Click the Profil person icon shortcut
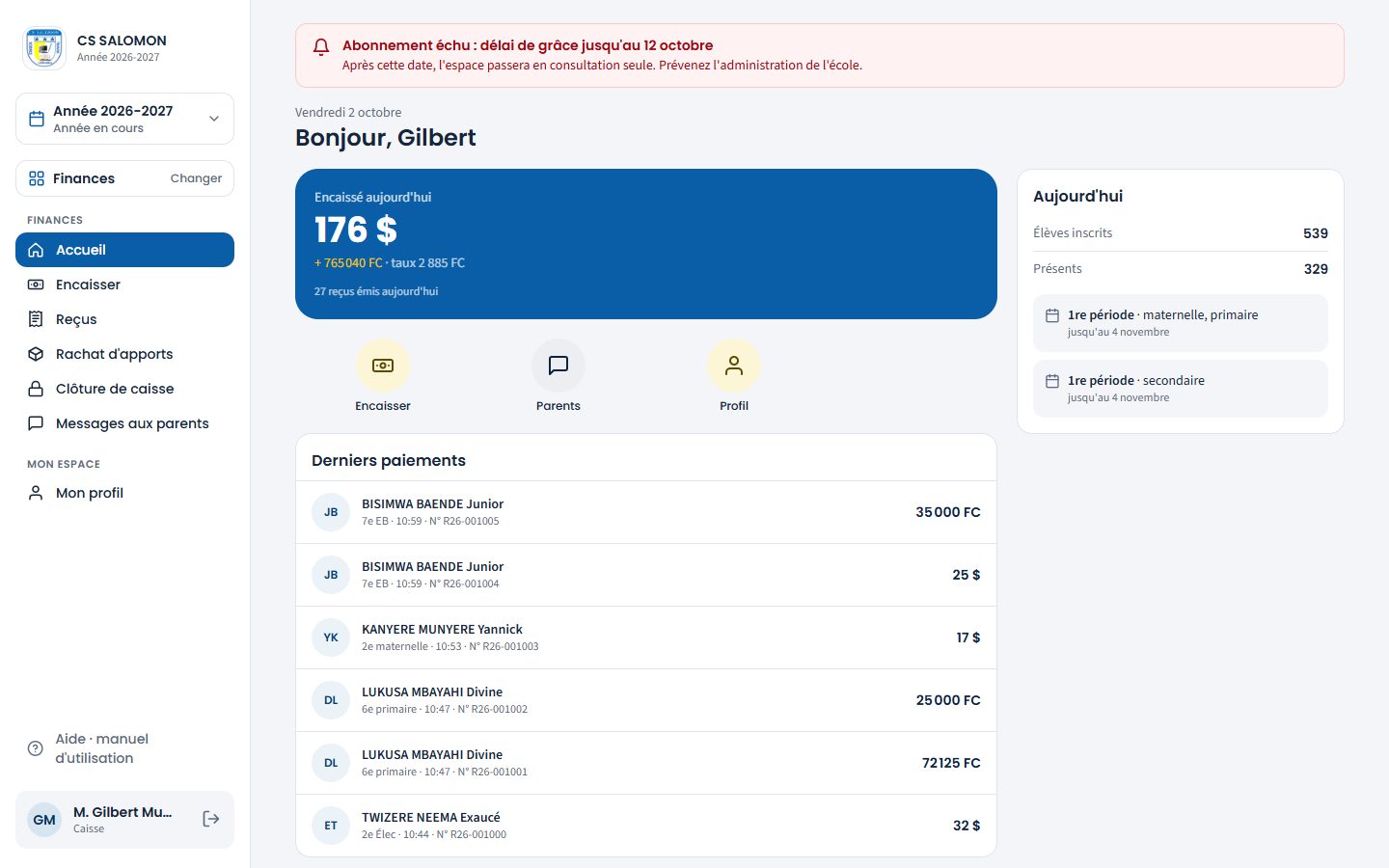 click(734, 366)
